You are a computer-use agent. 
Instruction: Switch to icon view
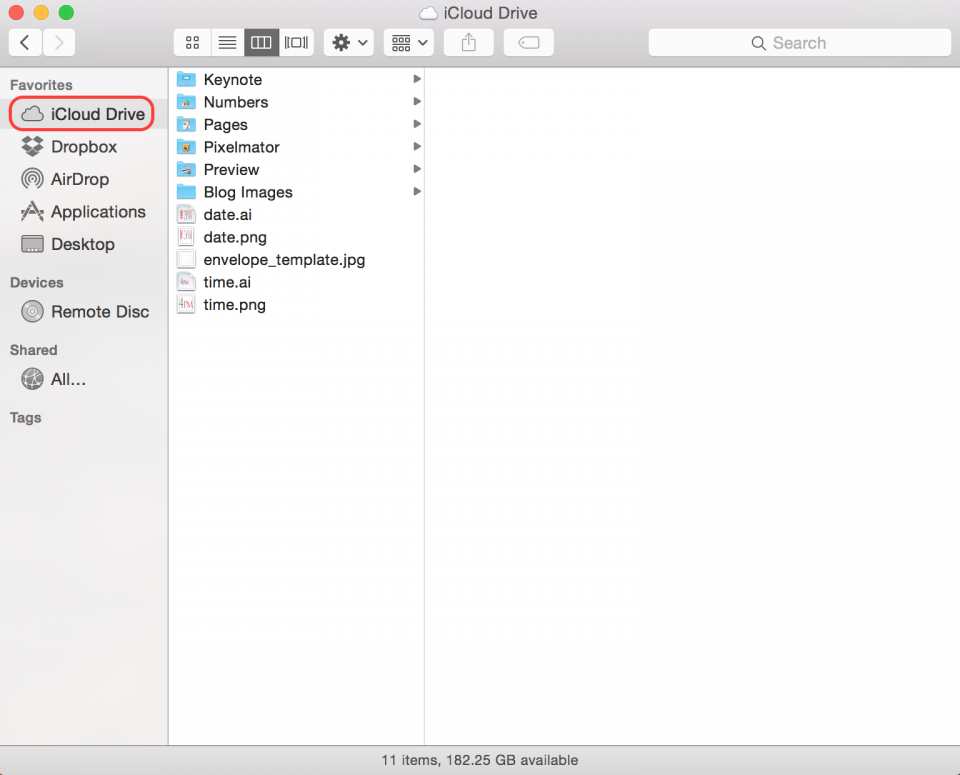[192, 42]
